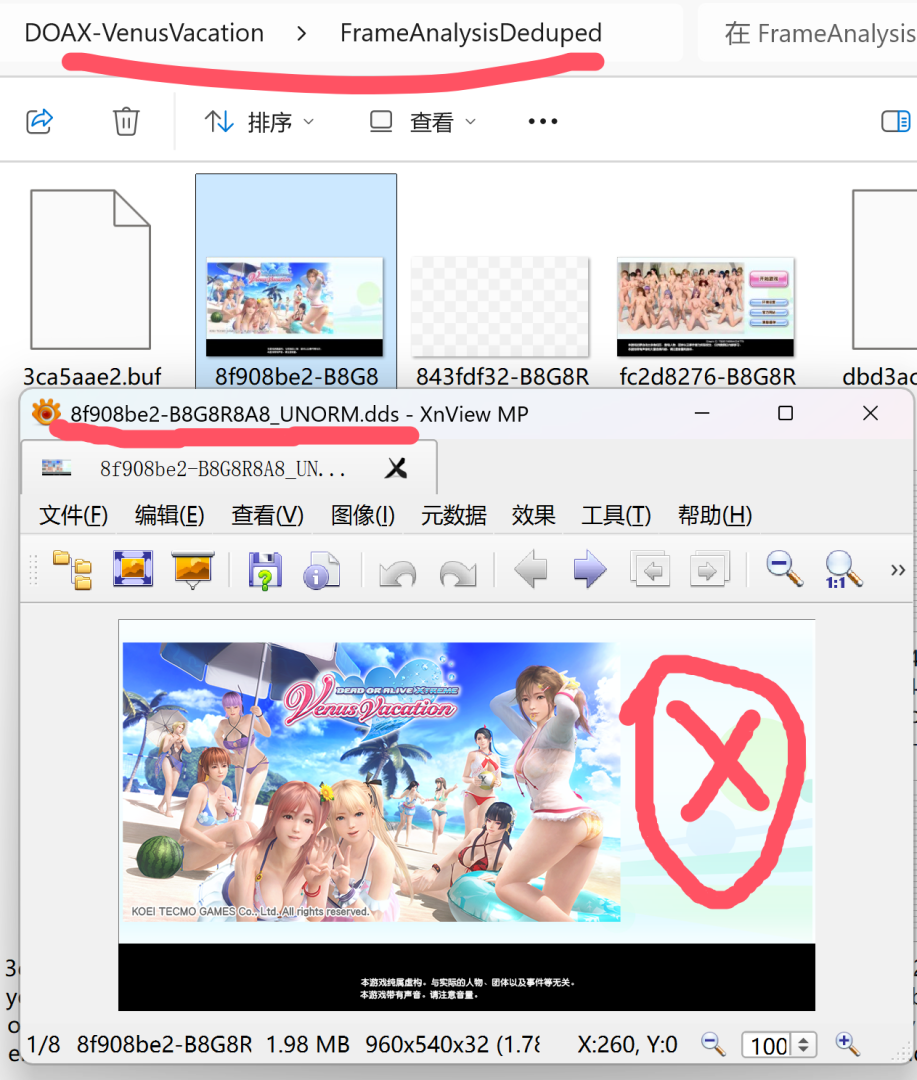Open the file properties info icon
The width and height of the screenshot is (917, 1080).
pos(322,570)
